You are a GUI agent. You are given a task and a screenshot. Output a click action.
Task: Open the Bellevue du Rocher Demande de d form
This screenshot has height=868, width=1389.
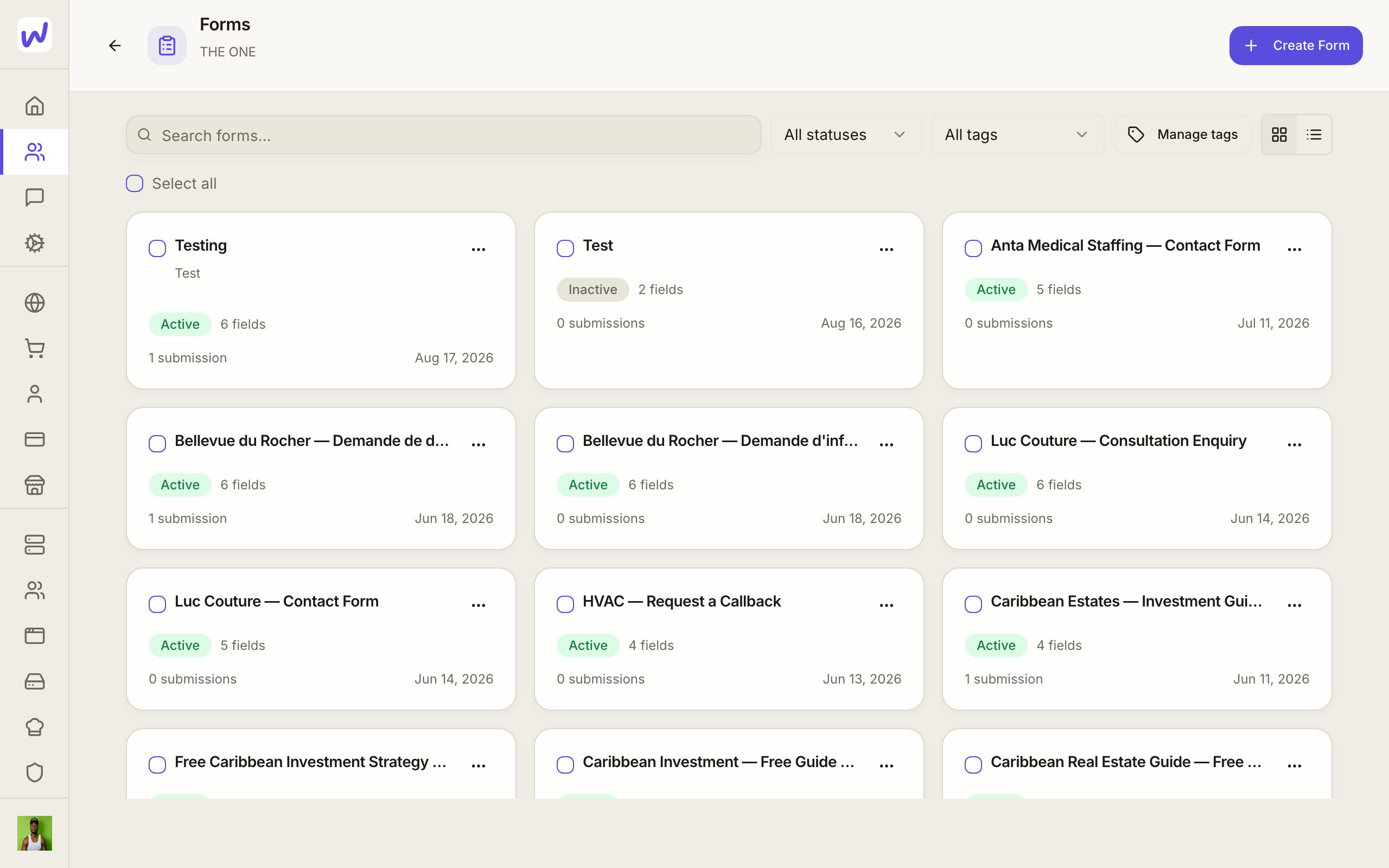311,441
